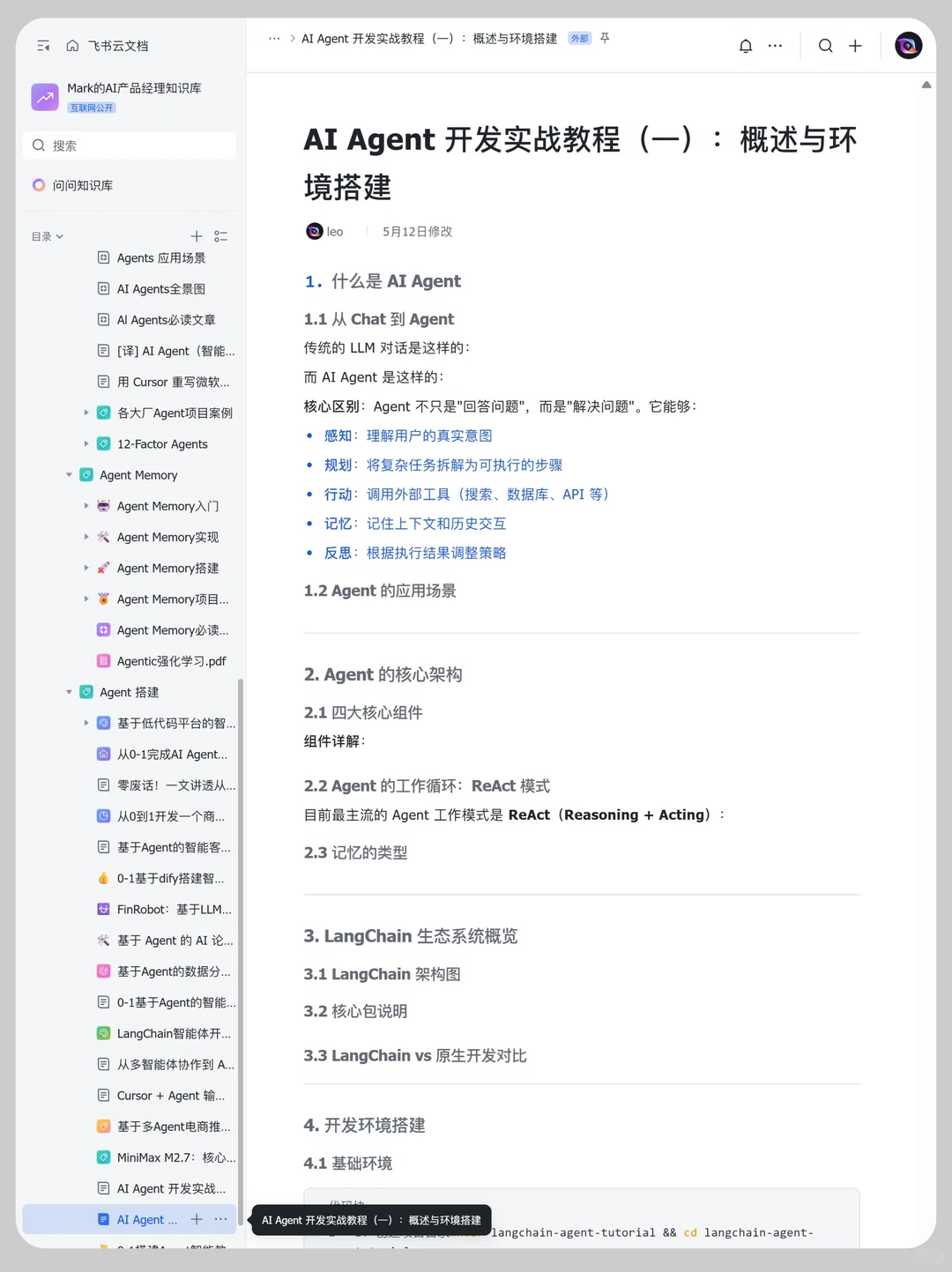This screenshot has width=952, height=1272.
Task: Click bullet 感知：理解用户的真实意图
Action: (408, 435)
